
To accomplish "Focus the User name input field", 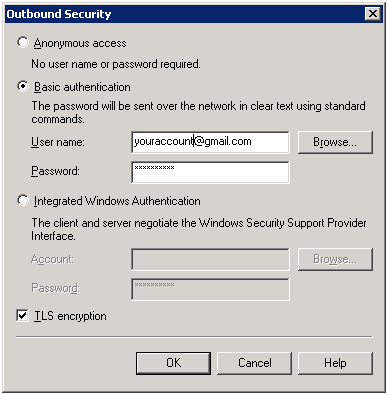I will pos(210,142).
